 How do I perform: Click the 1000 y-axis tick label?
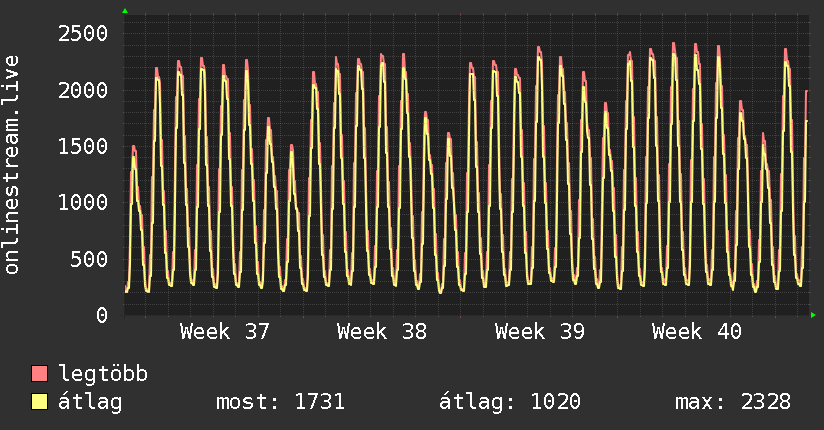83,203
